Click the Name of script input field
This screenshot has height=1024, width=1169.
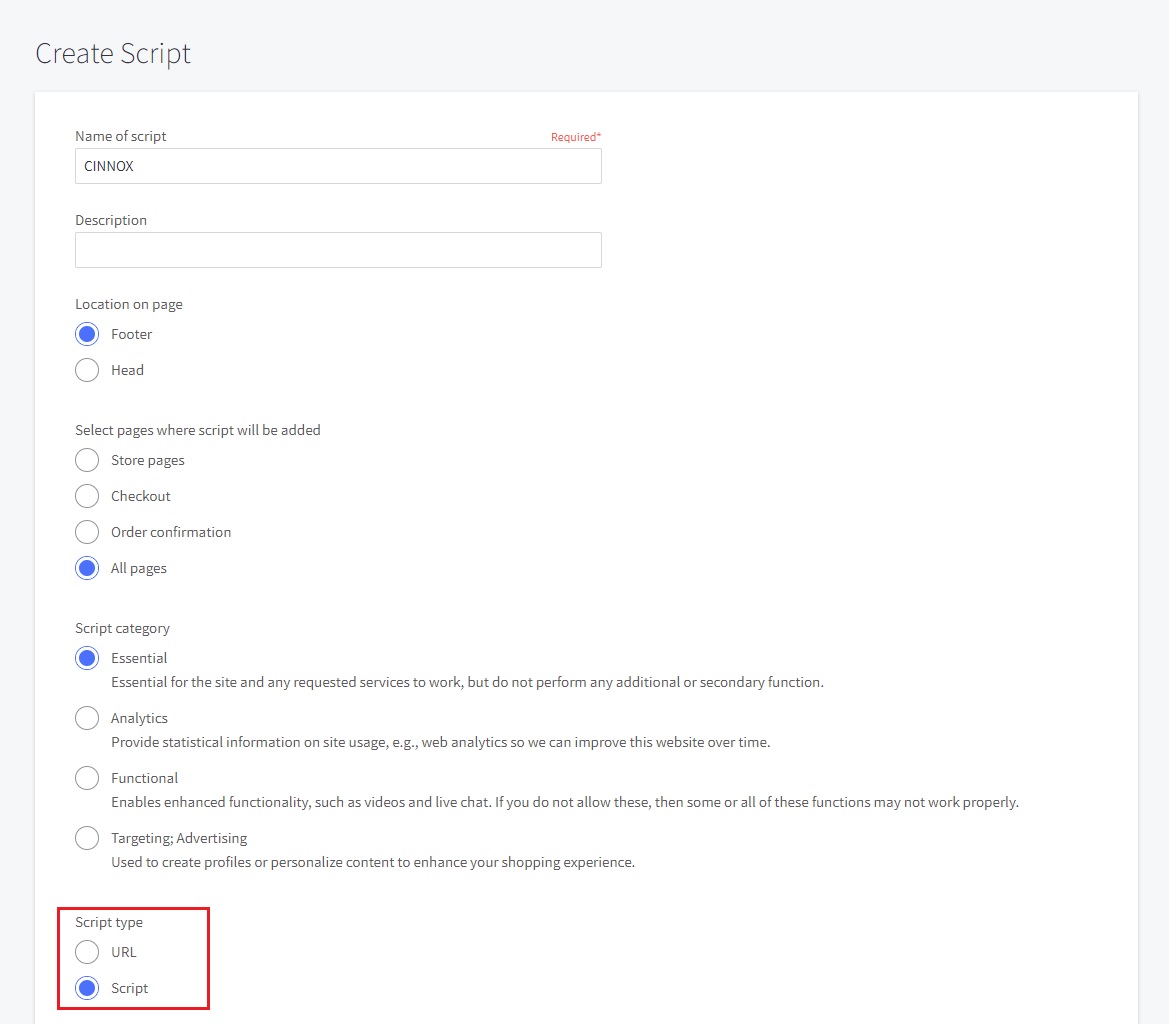click(x=338, y=166)
